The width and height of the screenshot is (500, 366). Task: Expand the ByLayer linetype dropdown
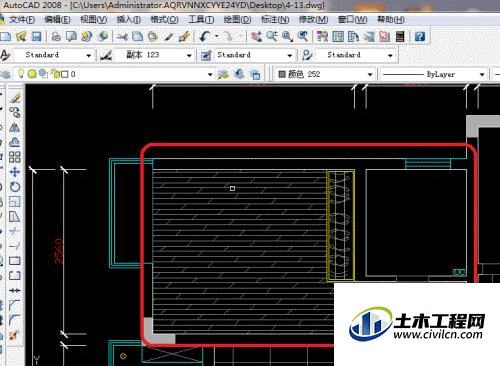pos(482,74)
